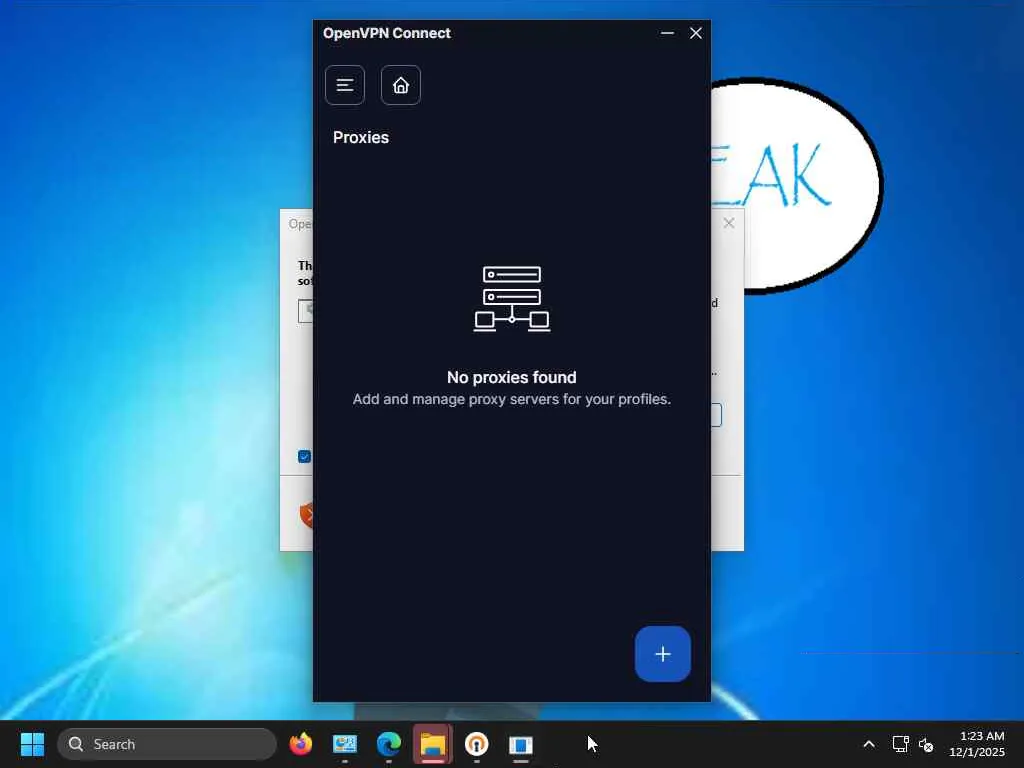Open File Explorer from the taskbar
The image size is (1024, 768).
pyautogui.click(x=432, y=744)
